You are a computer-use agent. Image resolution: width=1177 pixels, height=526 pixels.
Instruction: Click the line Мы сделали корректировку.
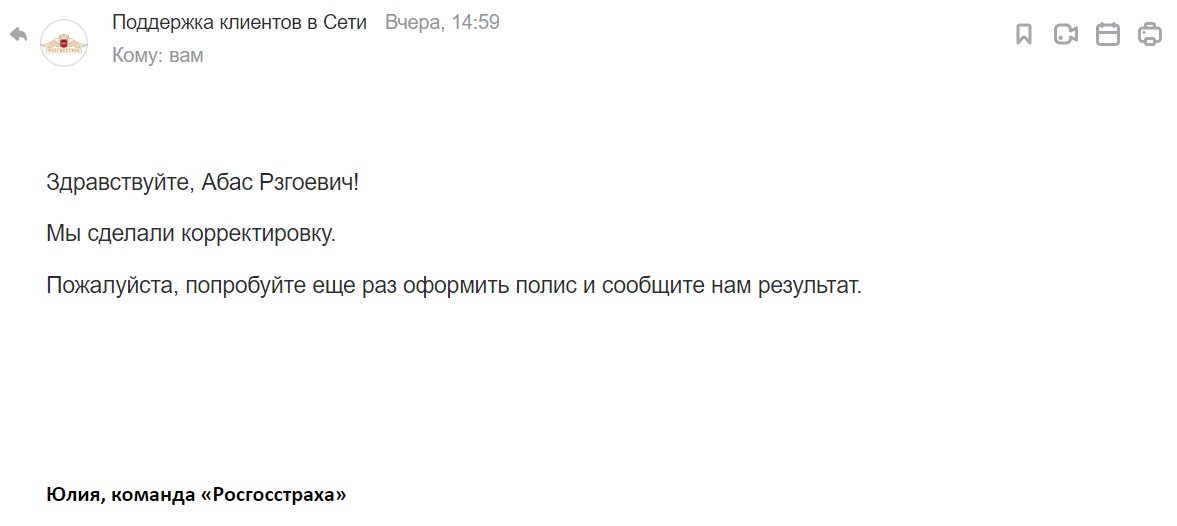pyautogui.click(x=191, y=234)
